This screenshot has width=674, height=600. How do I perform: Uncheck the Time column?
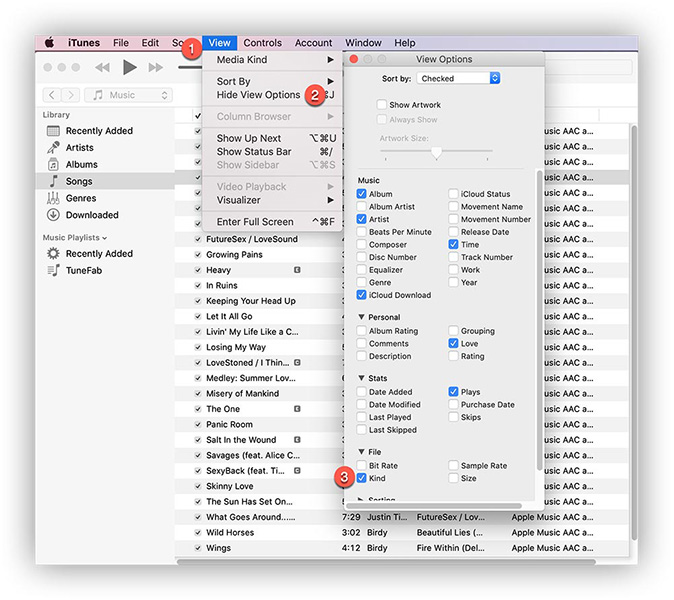pos(453,245)
